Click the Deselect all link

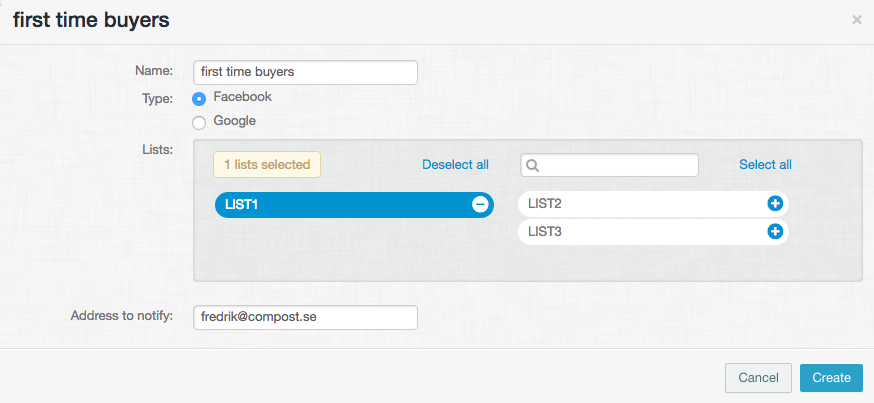(455, 164)
